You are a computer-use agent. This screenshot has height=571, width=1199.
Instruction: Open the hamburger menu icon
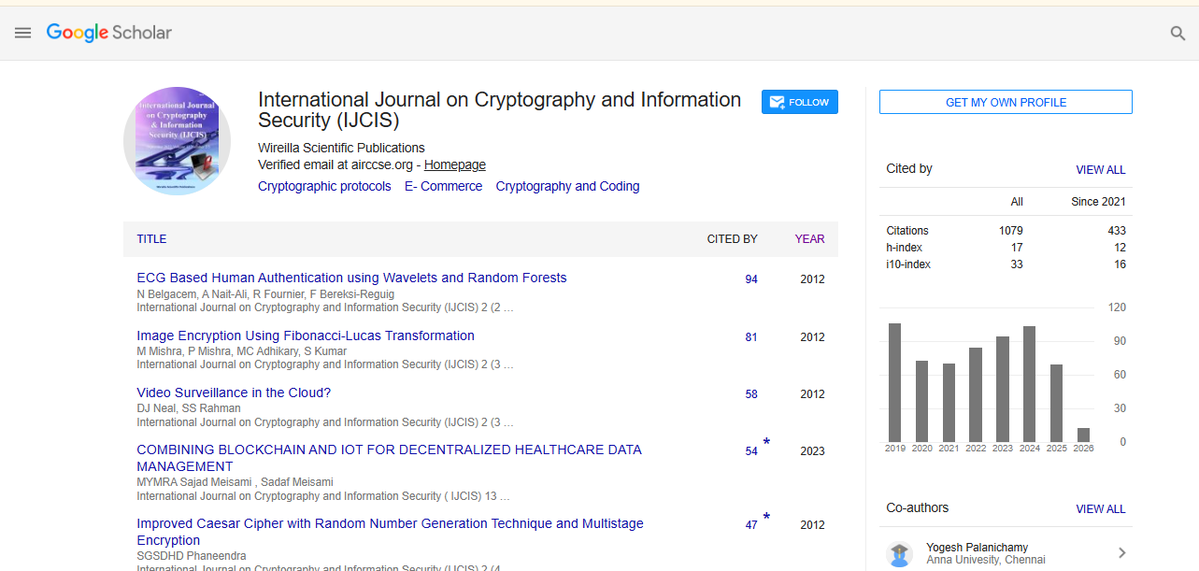(23, 33)
